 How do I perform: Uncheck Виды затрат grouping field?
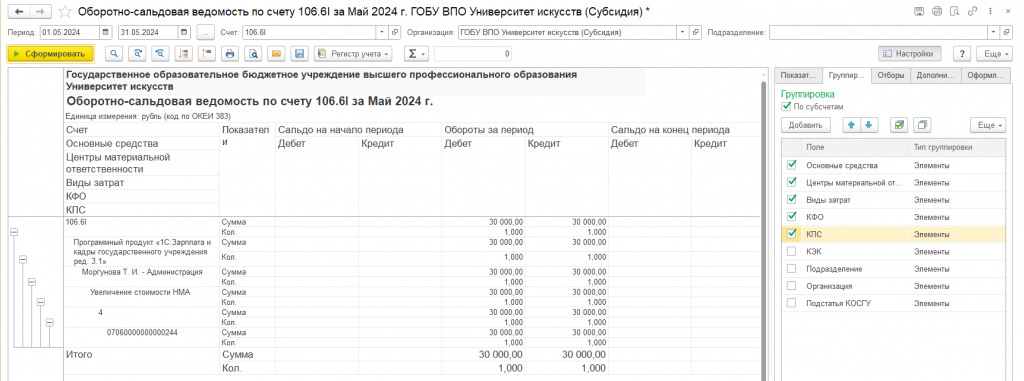click(x=792, y=199)
